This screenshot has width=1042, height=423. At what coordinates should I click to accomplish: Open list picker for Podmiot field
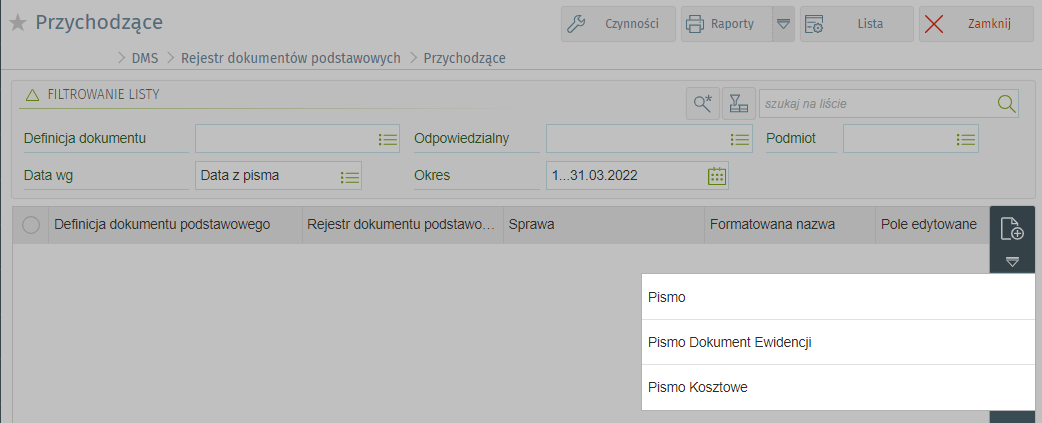click(966, 139)
